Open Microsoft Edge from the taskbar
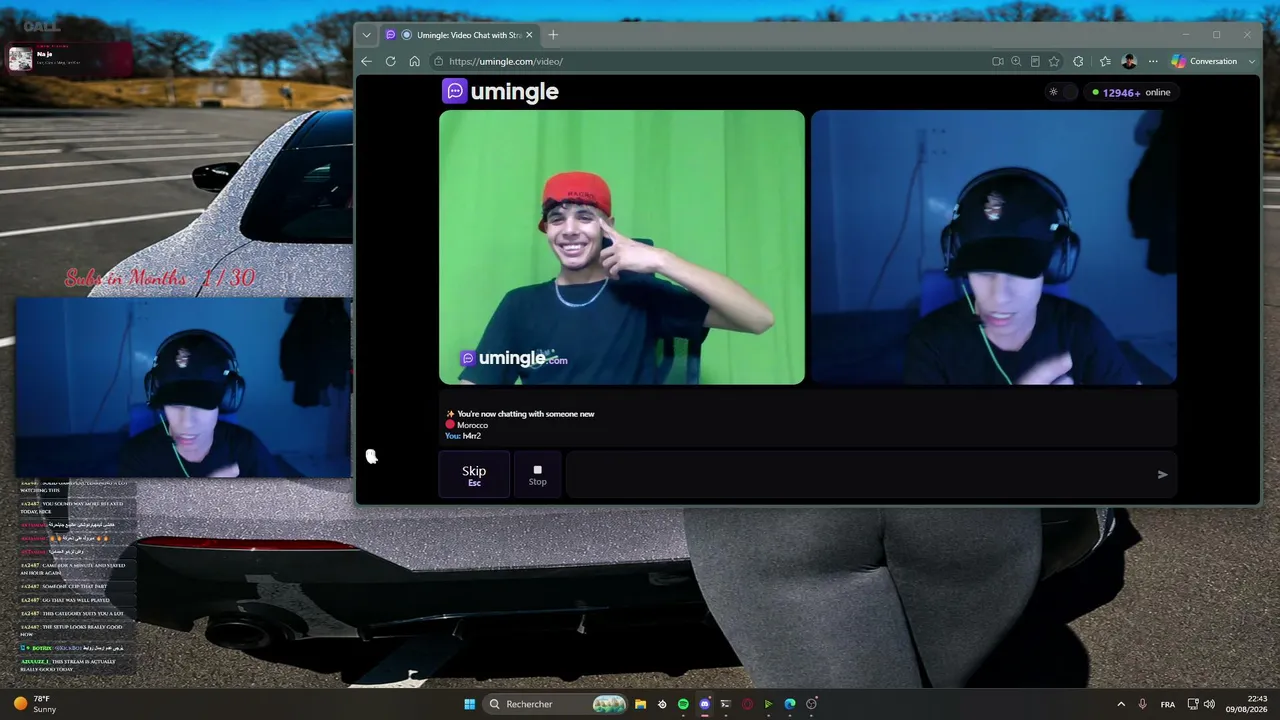 [790, 704]
